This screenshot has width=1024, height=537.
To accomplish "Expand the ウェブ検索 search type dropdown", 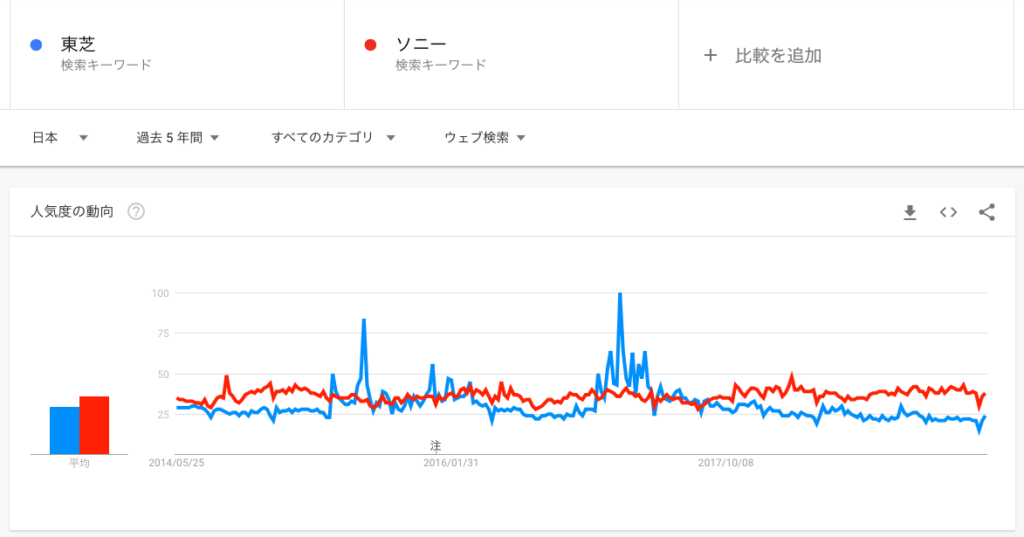I will pos(485,138).
